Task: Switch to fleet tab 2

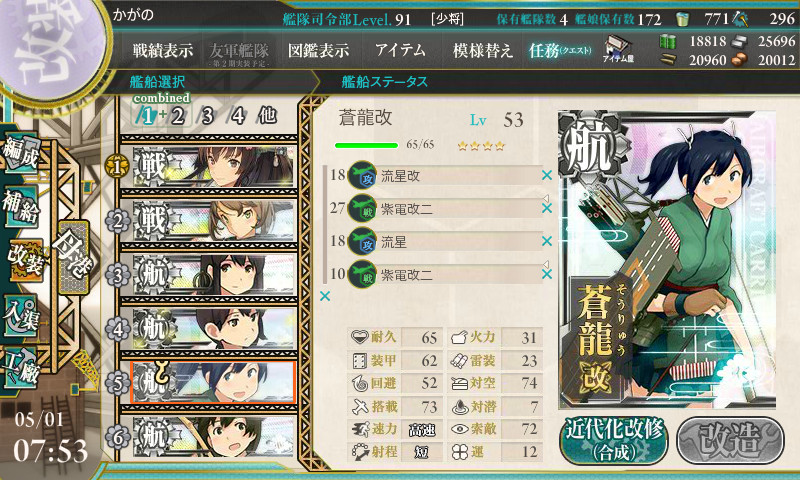Action: tap(178, 116)
